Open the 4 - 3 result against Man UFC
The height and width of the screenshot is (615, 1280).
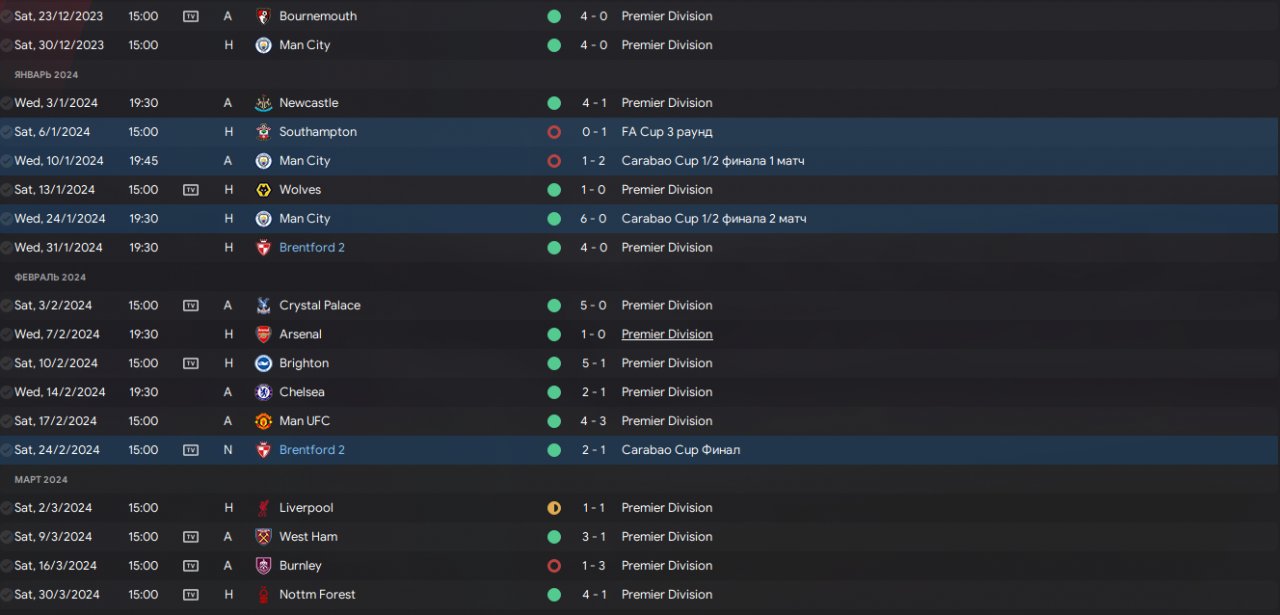pyautogui.click(x=594, y=421)
